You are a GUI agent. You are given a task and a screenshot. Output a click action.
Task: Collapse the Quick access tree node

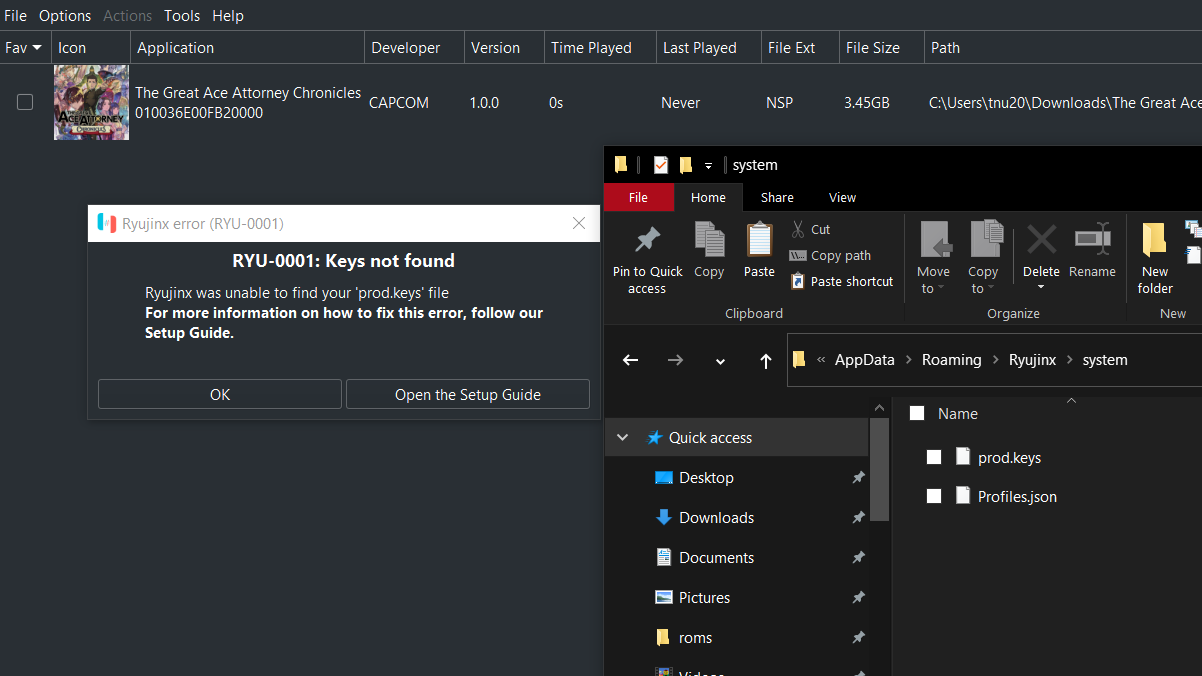623,438
